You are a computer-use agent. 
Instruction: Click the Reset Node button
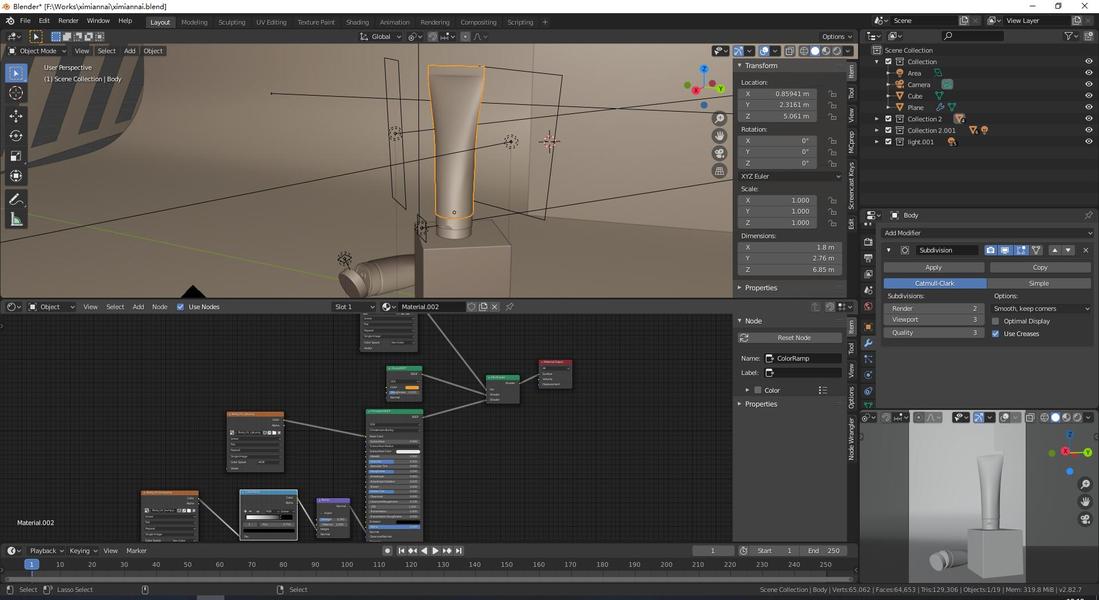pos(794,338)
